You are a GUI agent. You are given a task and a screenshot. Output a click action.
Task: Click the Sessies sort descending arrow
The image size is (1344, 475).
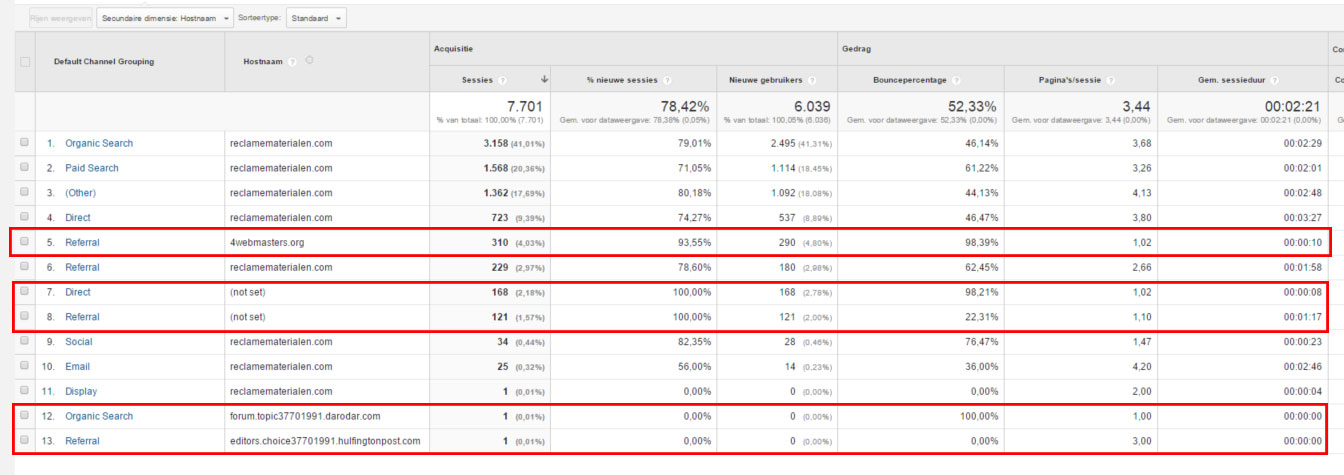[x=544, y=80]
